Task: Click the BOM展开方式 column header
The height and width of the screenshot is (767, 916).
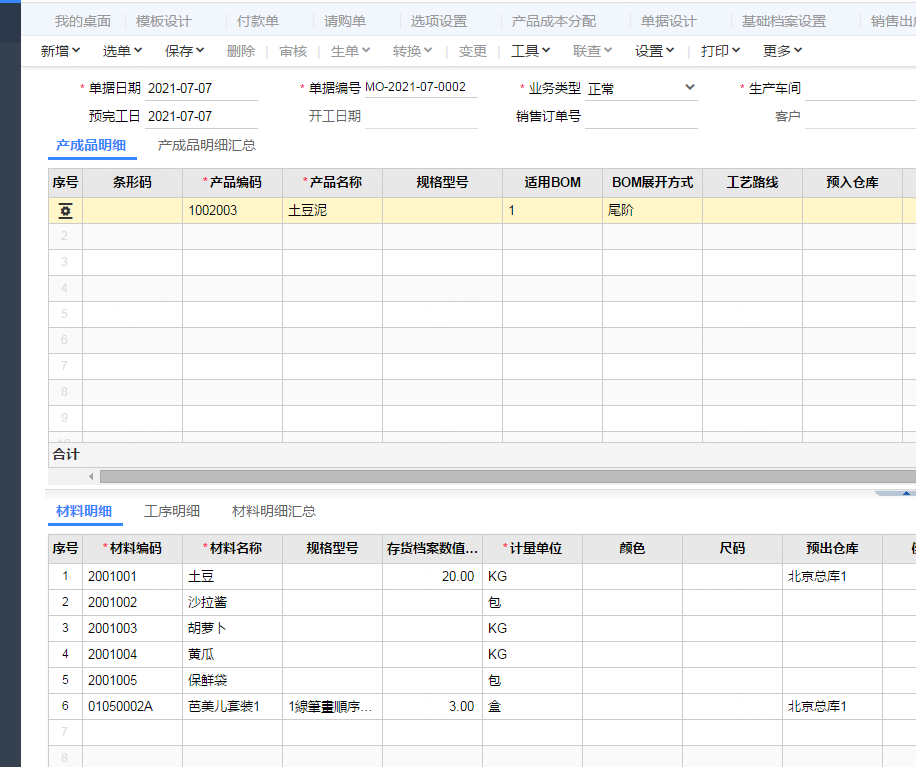Action: 653,182
